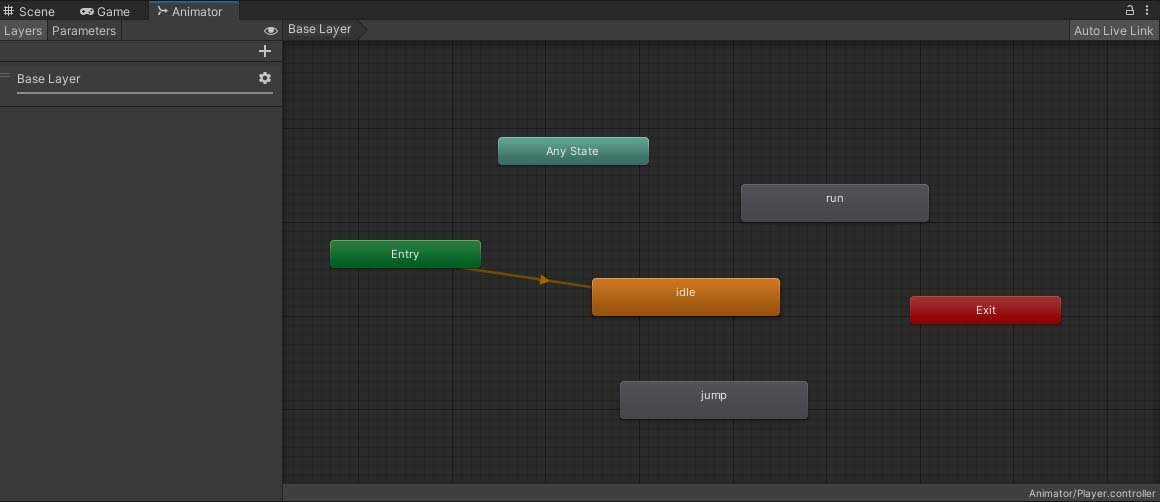The width and height of the screenshot is (1160, 502).
Task: Select the Any State node
Action: pos(573,151)
